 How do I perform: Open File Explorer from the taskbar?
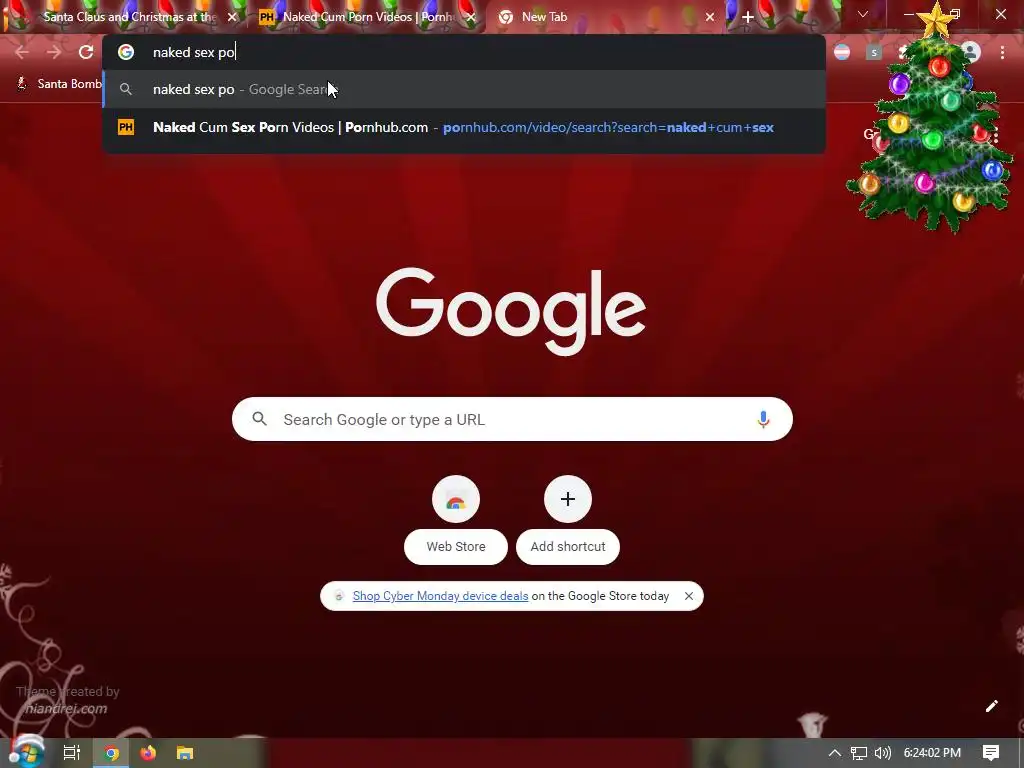[185, 753]
